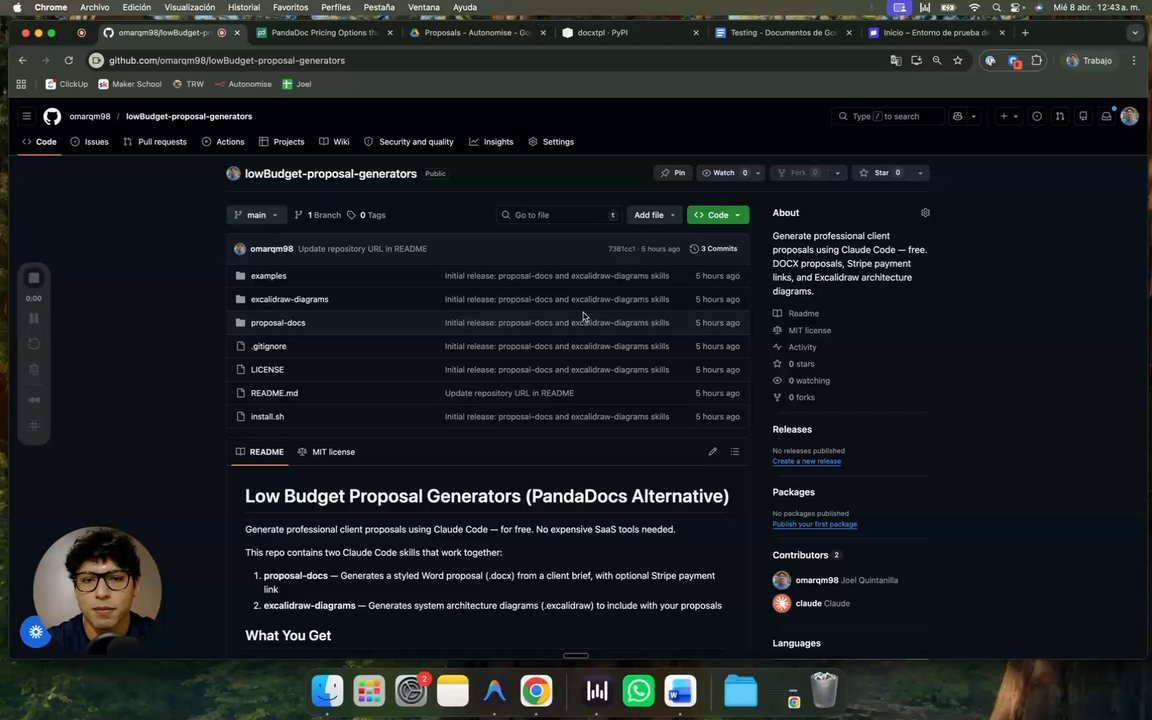Image resolution: width=1152 pixels, height=720 pixels.
Task: Switch to the Issues tab
Action: [x=90, y=142]
